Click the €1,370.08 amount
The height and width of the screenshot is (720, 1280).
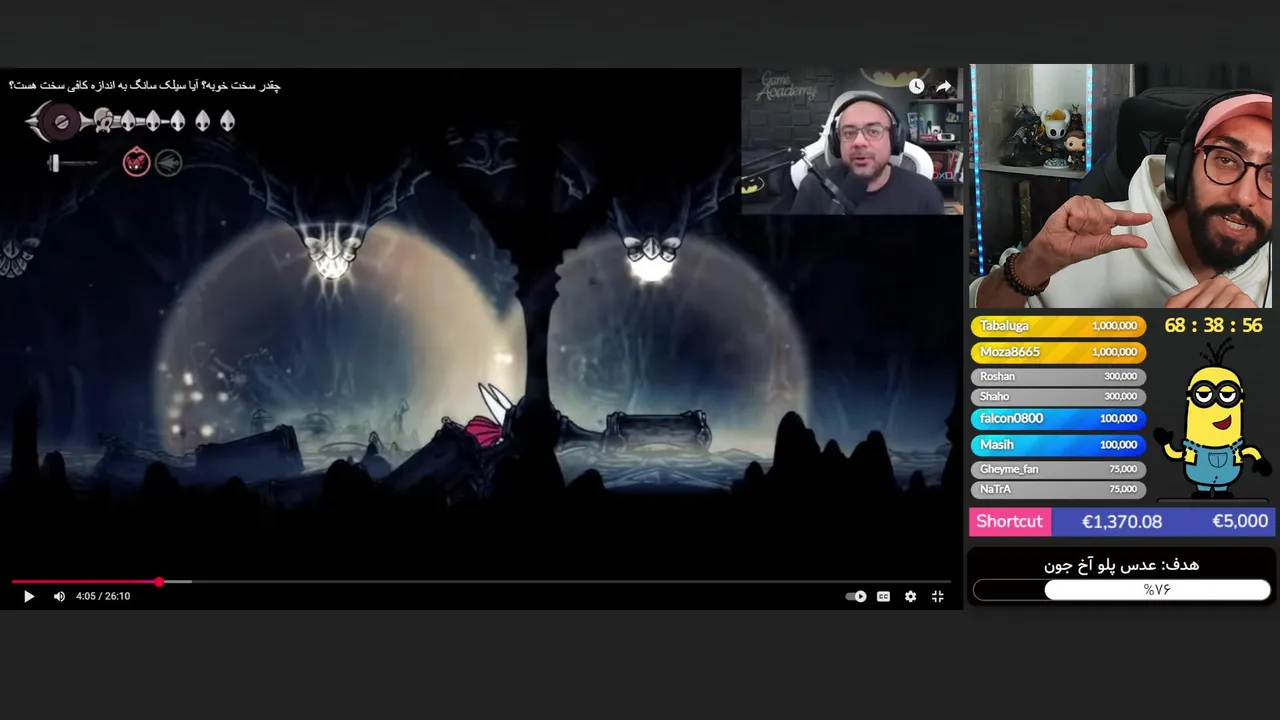(x=1121, y=521)
